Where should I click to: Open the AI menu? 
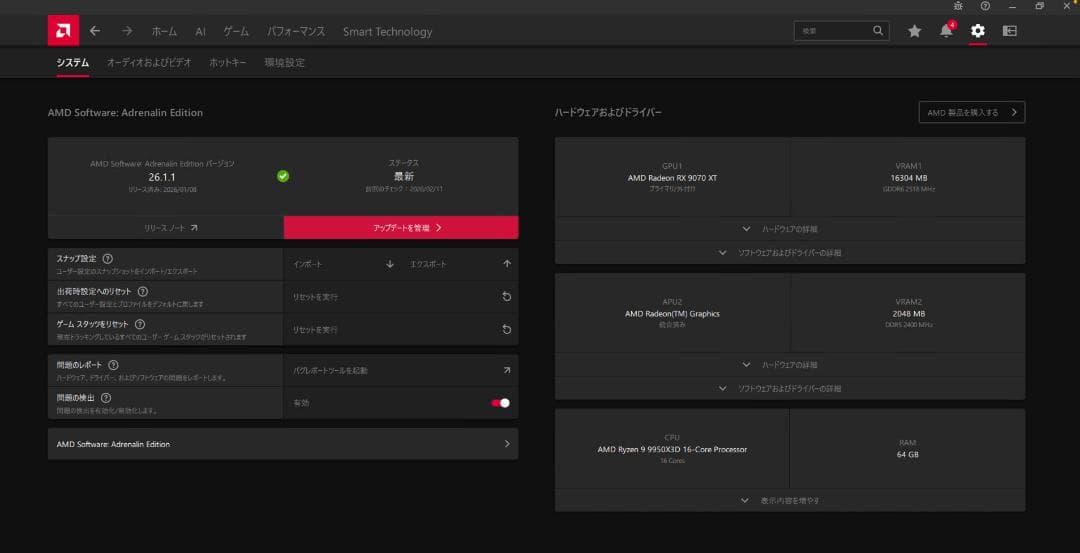coord(200,32)
